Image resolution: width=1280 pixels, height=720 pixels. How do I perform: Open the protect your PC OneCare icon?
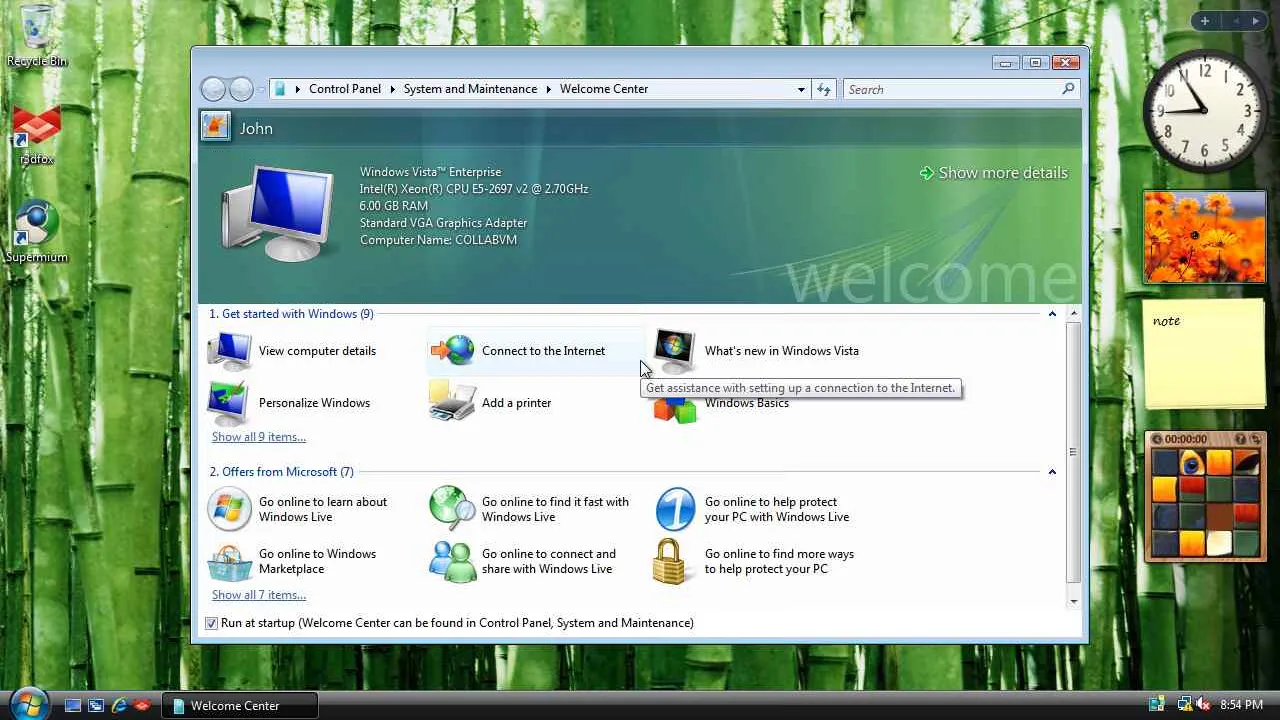click(675, 509)
